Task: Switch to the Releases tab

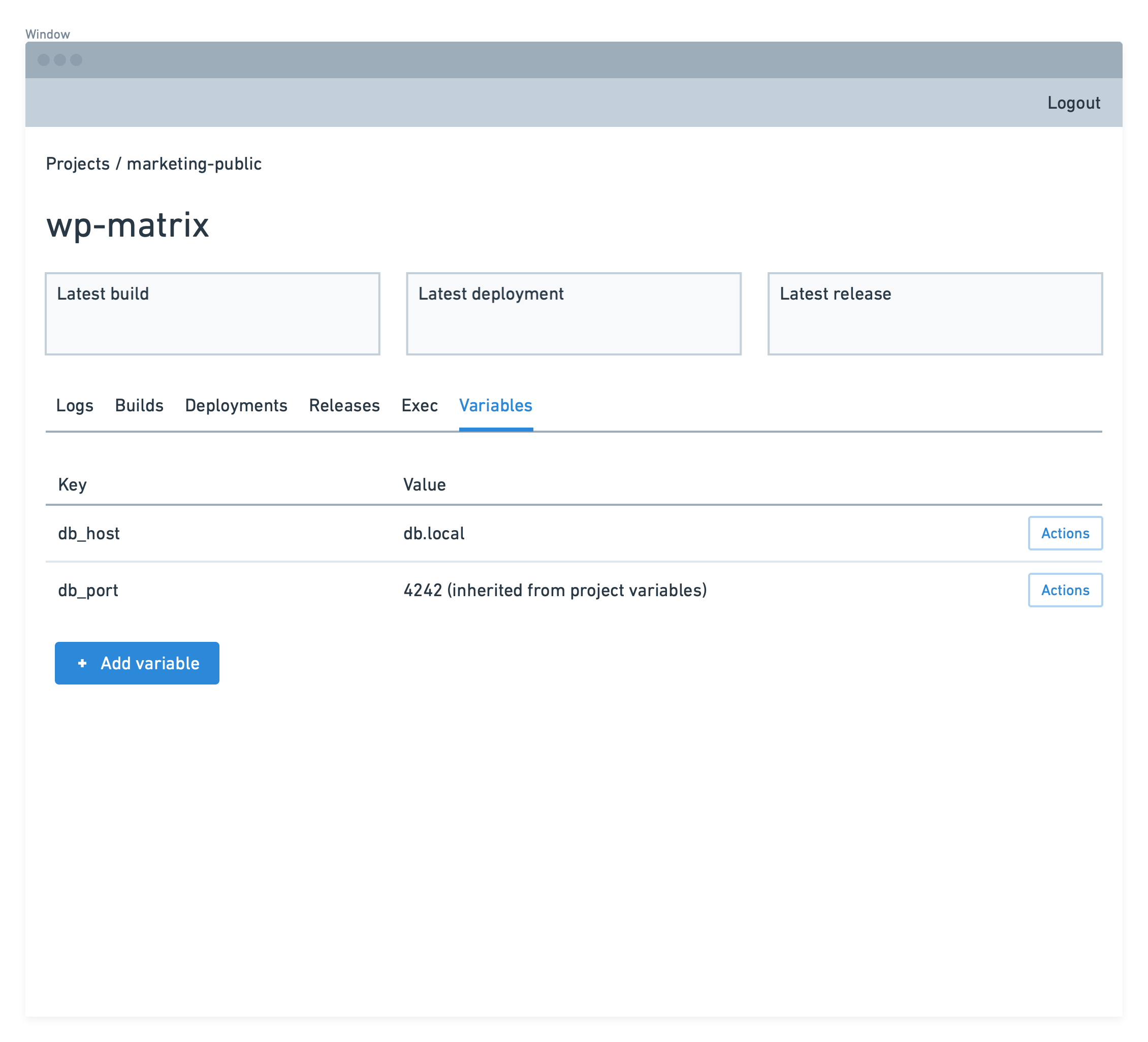Action: (344, 405)
